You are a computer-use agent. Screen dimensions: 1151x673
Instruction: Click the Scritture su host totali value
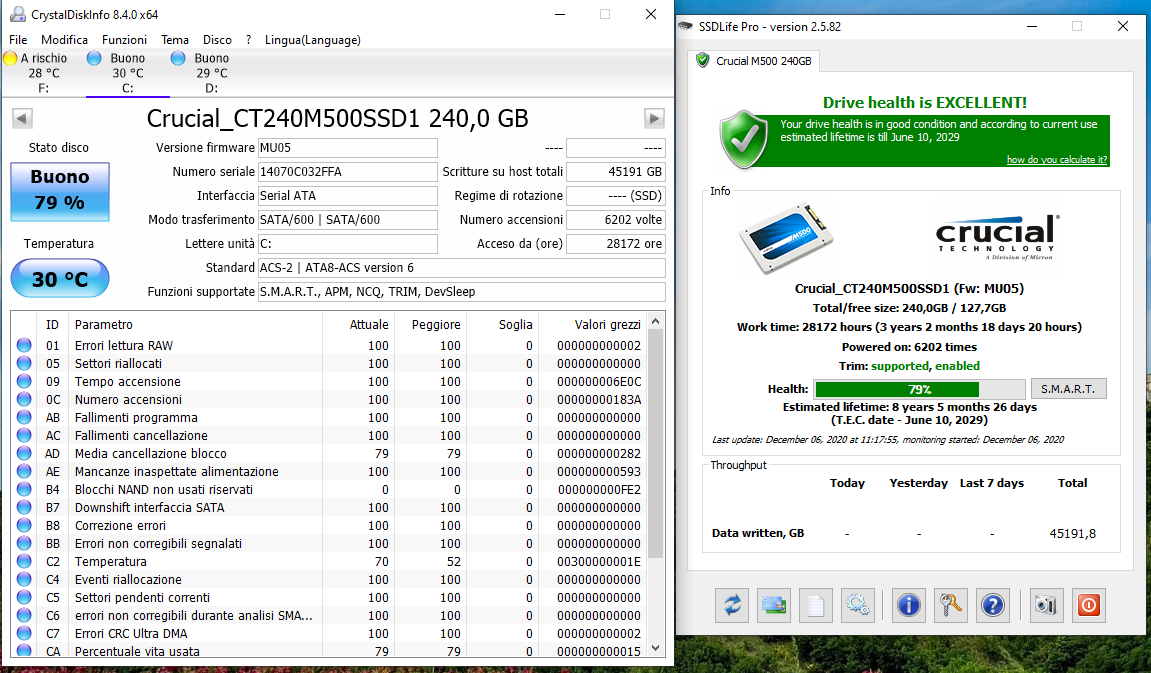pyautogui.click(x=616, y=172)
